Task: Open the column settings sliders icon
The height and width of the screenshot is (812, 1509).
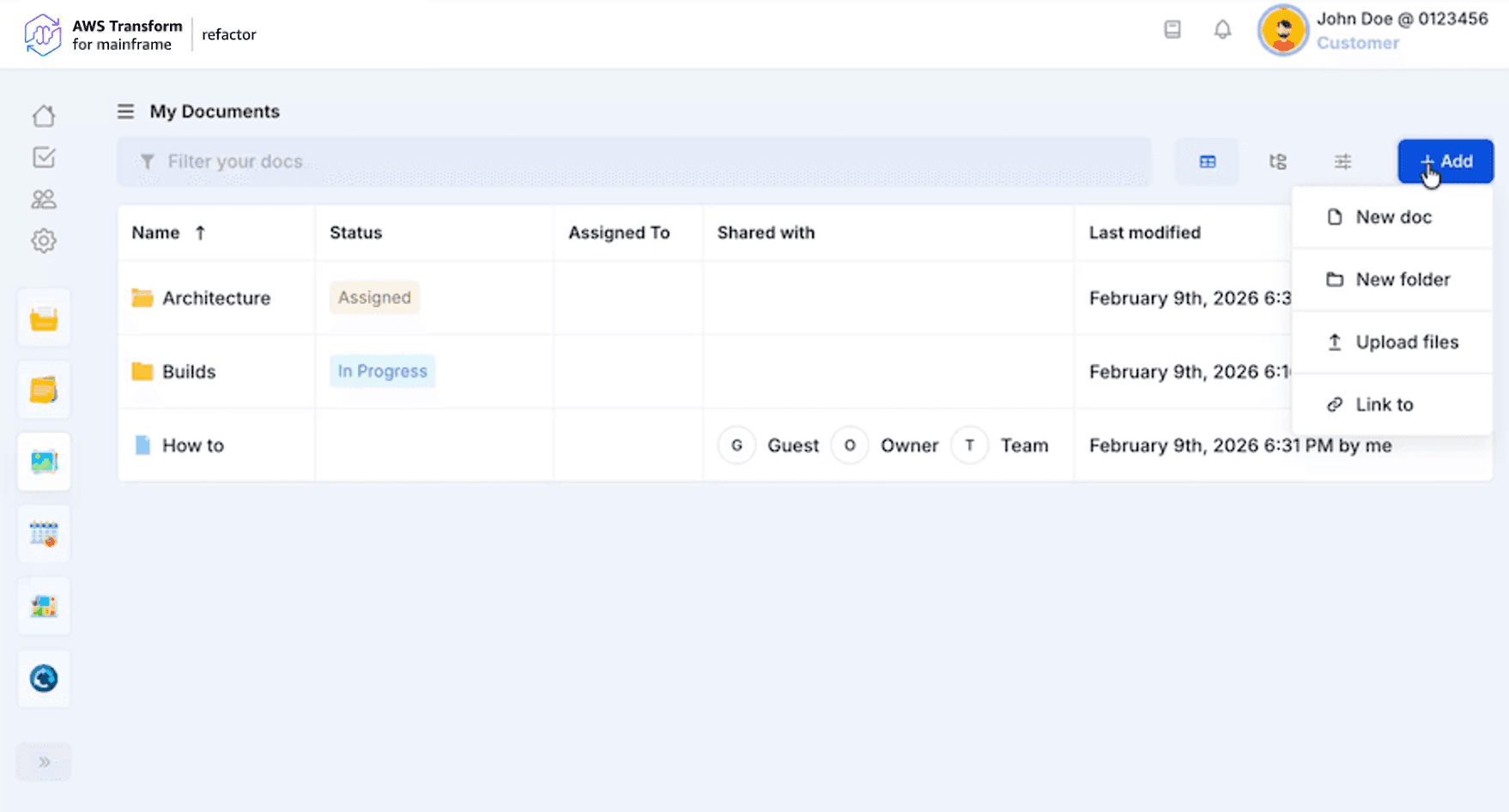Action: 1342,161
